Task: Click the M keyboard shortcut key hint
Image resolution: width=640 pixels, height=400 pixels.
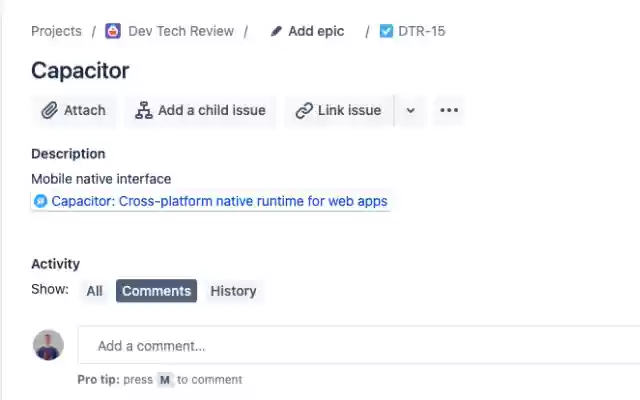Action: [165, 380]
